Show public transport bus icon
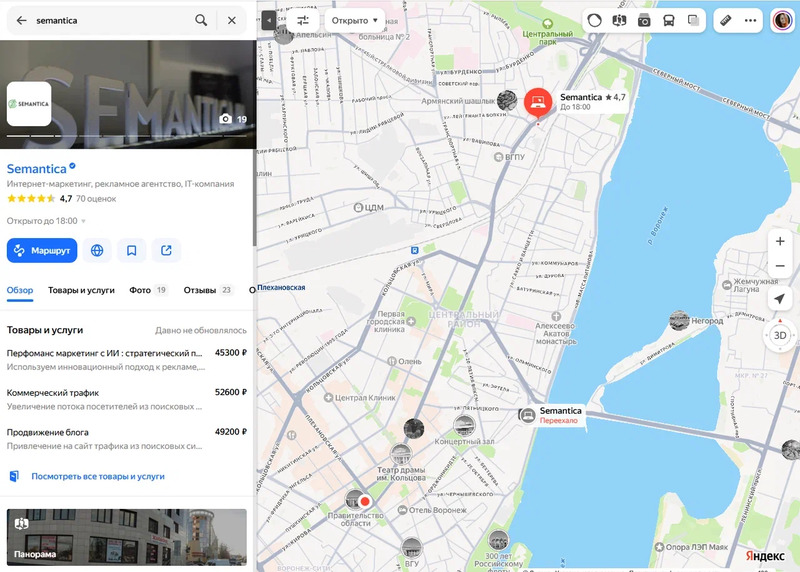The height and width of the screenshot is (572, 800). [668, 20]
